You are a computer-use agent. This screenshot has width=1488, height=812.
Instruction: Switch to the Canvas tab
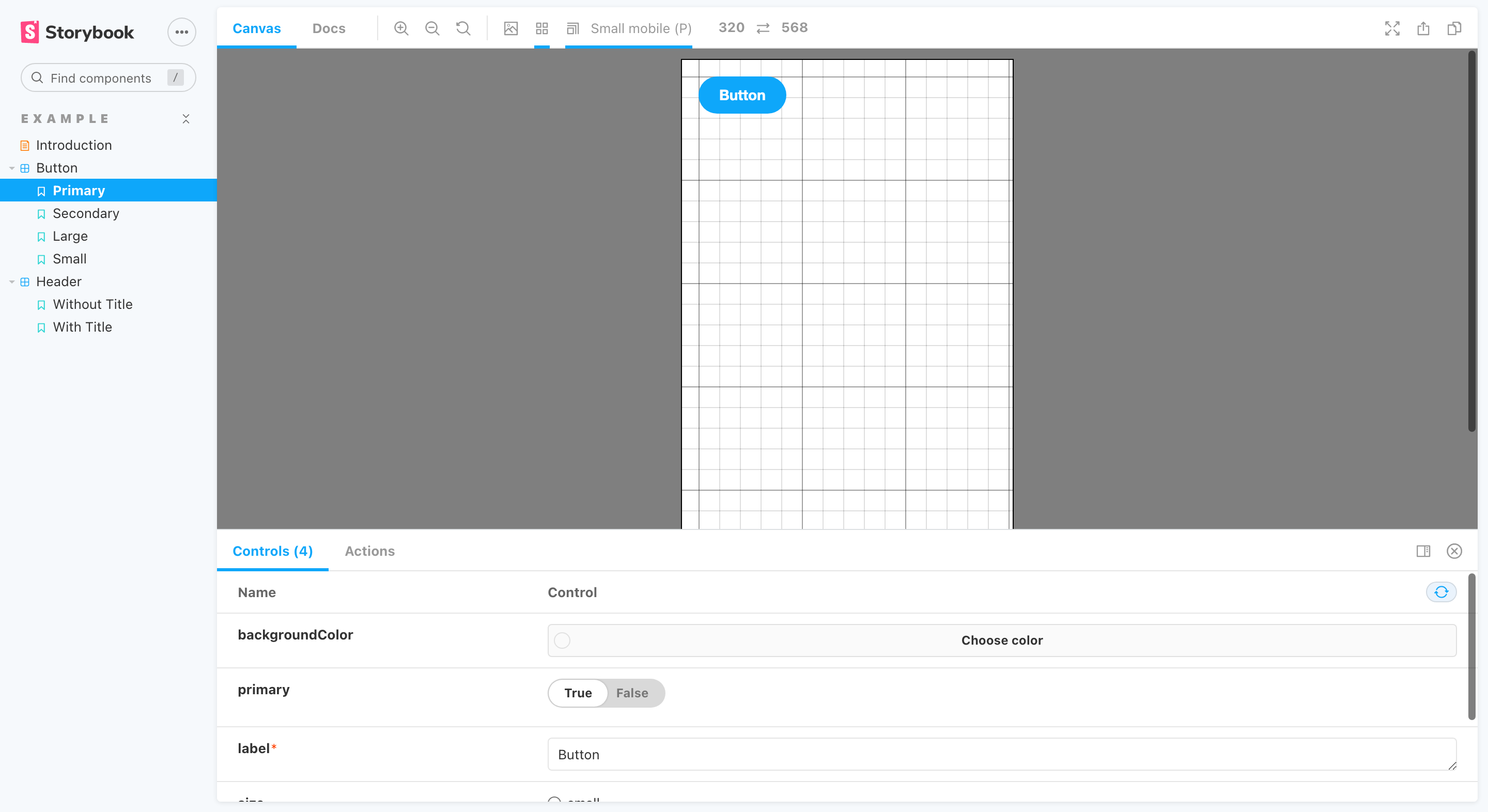coord(256,28)
